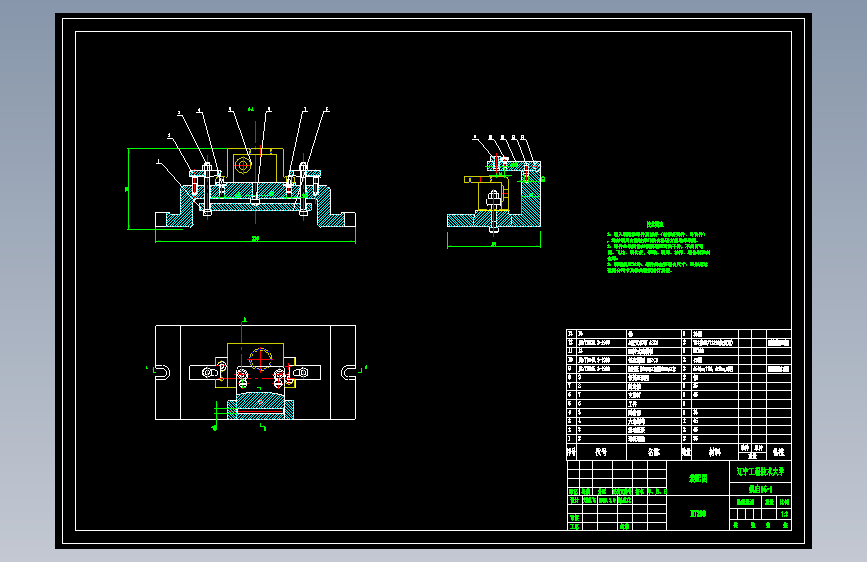
Task: Select the '1:2' scale value
Action: (785, 514)
